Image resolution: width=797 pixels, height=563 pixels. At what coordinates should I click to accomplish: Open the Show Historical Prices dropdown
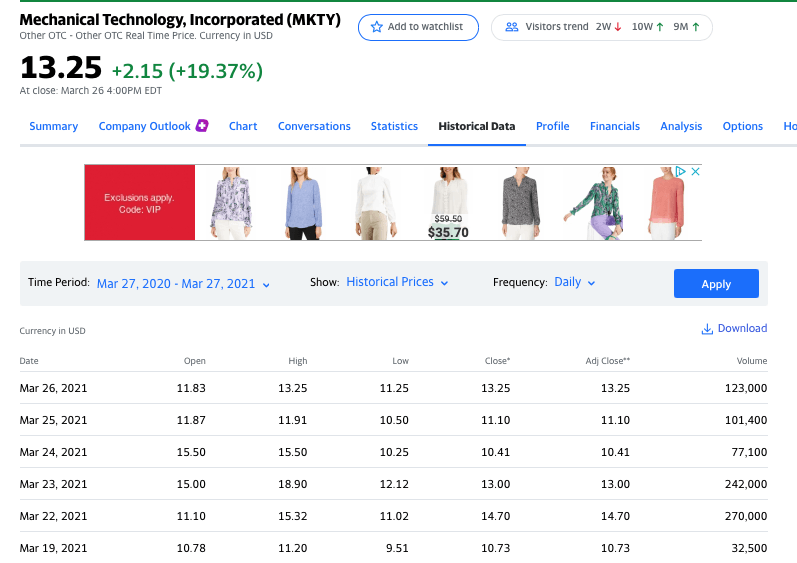coord(397,282)
